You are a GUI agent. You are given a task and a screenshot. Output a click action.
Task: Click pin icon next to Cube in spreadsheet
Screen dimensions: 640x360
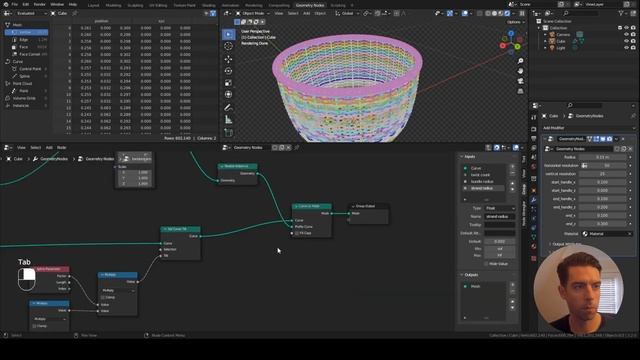[x=75, y=13]
